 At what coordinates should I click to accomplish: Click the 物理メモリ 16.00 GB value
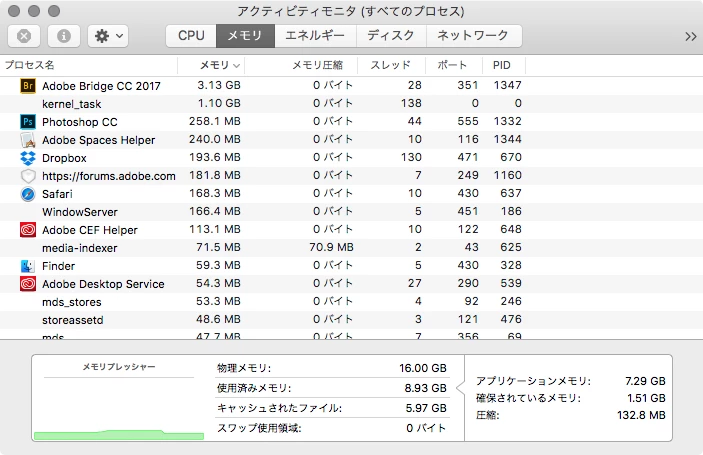tap(423, 368)
